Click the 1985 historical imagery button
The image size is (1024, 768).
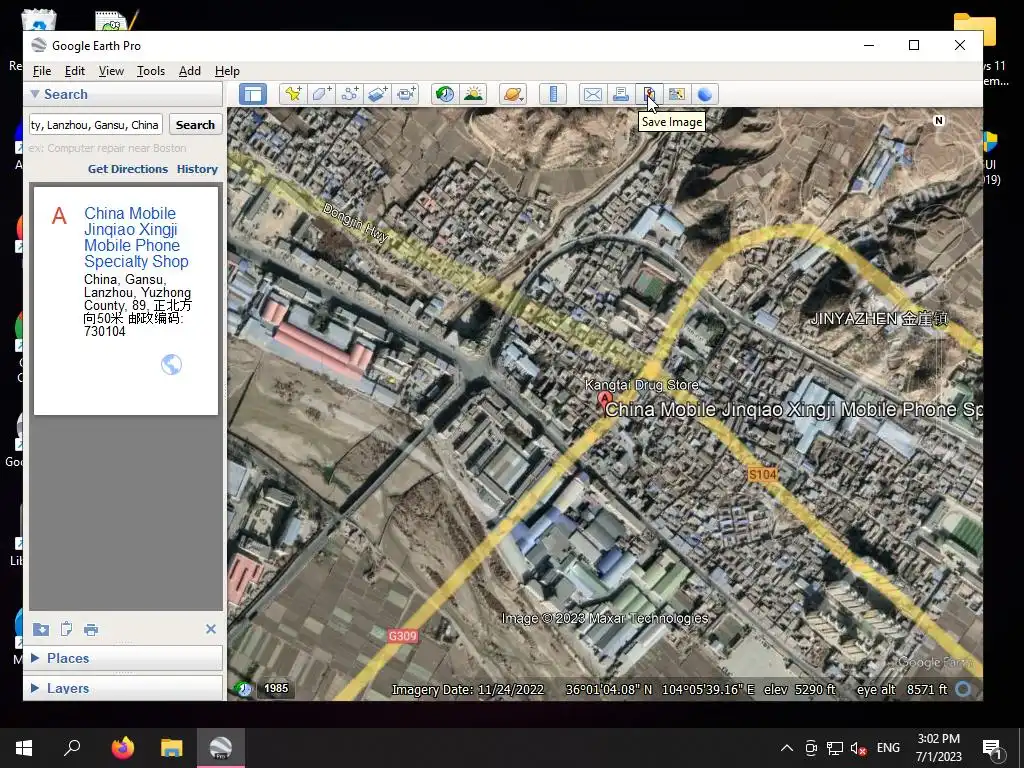276,688
